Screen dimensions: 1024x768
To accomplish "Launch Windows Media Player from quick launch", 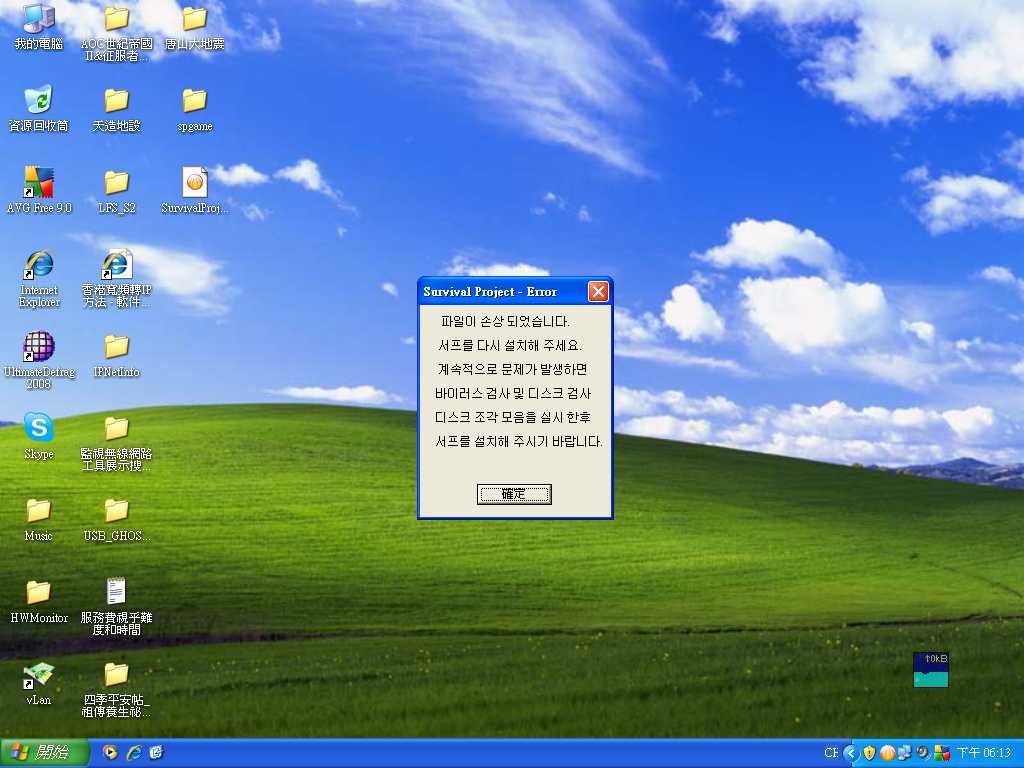I will tap(110, 752).
